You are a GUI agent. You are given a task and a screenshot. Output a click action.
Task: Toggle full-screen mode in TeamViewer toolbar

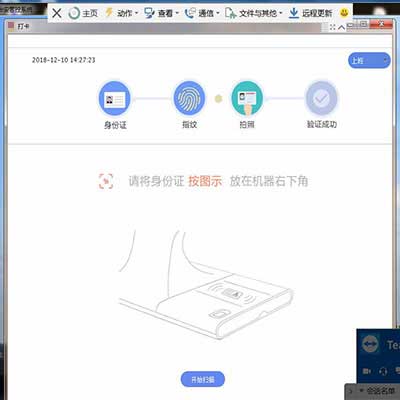point(332,27)
